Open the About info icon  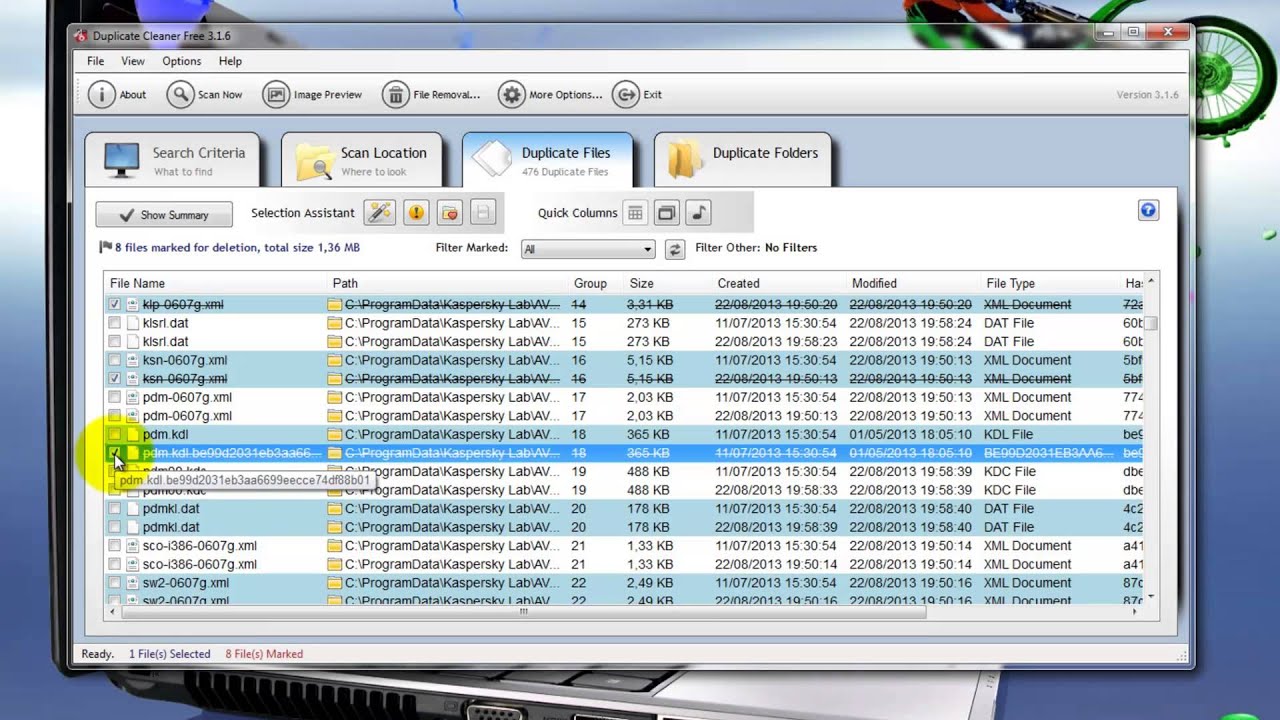[x=102, y=95]
